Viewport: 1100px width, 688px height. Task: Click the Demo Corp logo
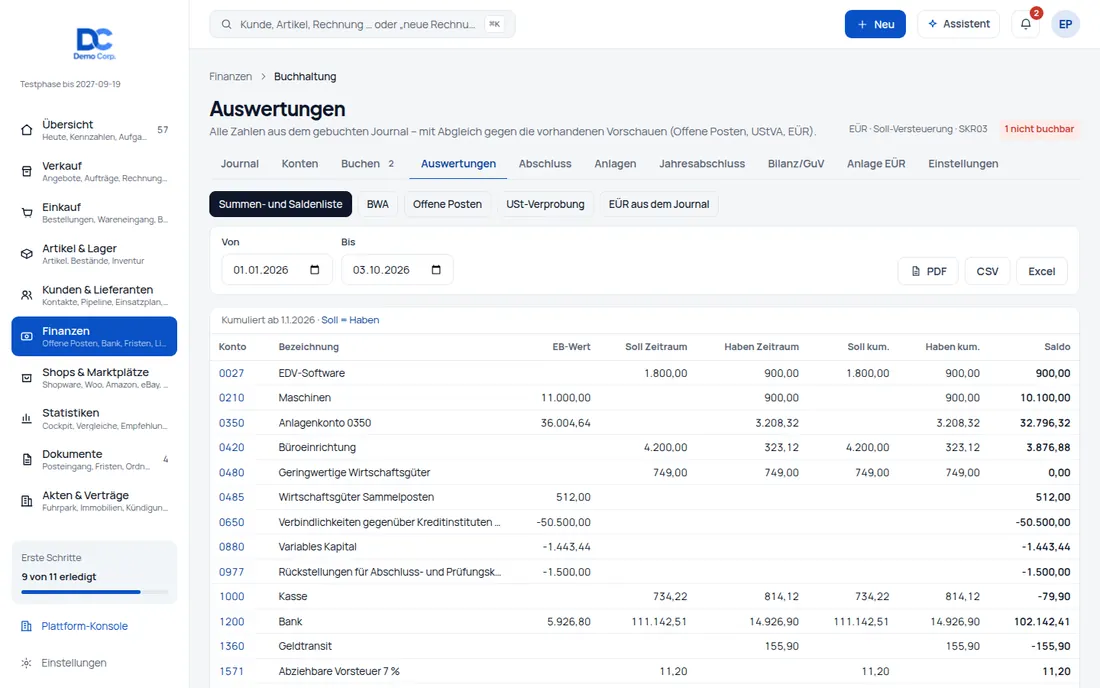click(x=94, y=43)
